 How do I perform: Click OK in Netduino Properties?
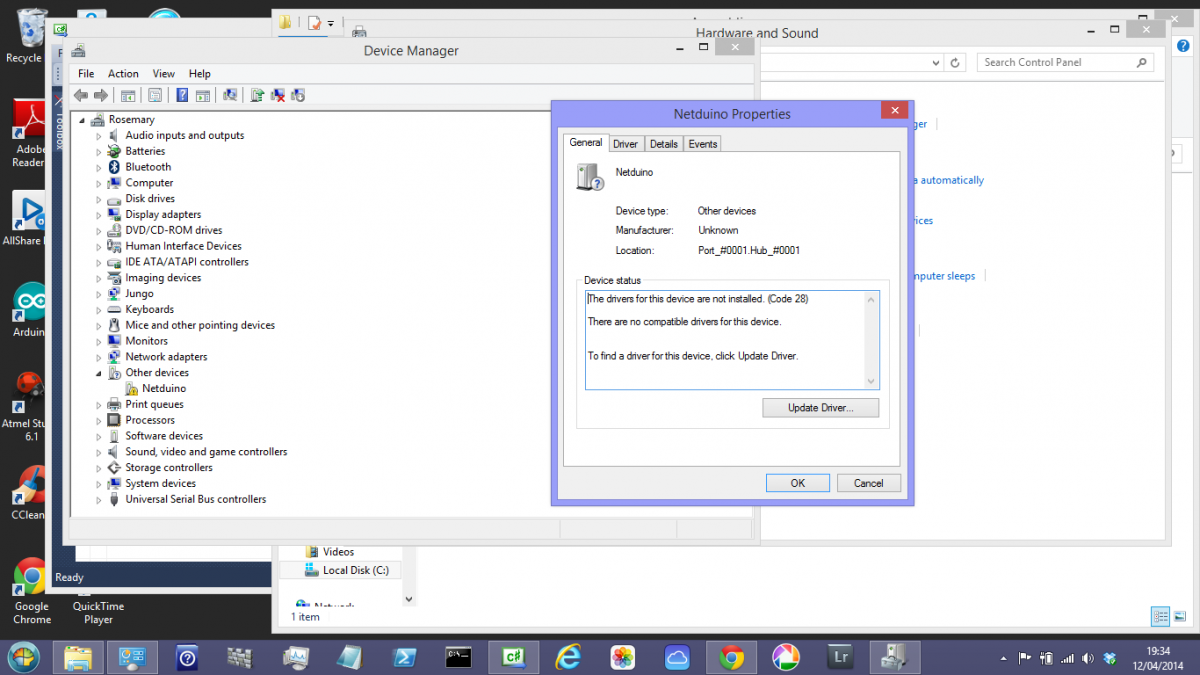coord(798,483)
